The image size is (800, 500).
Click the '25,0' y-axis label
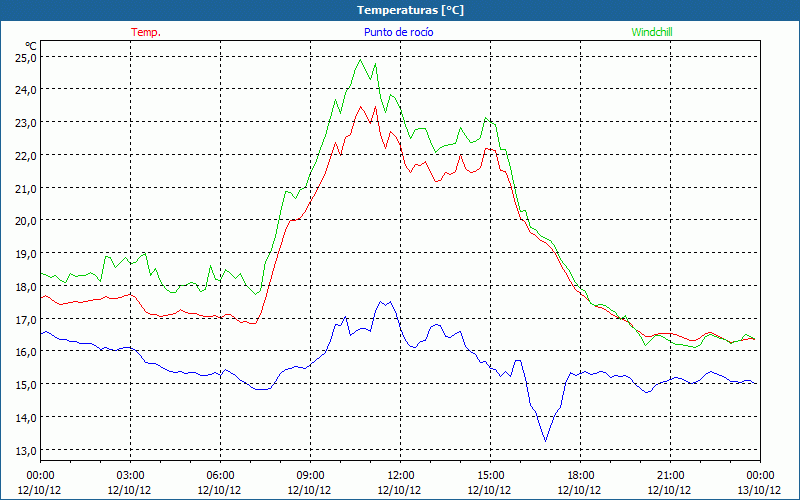coord(26,58)
